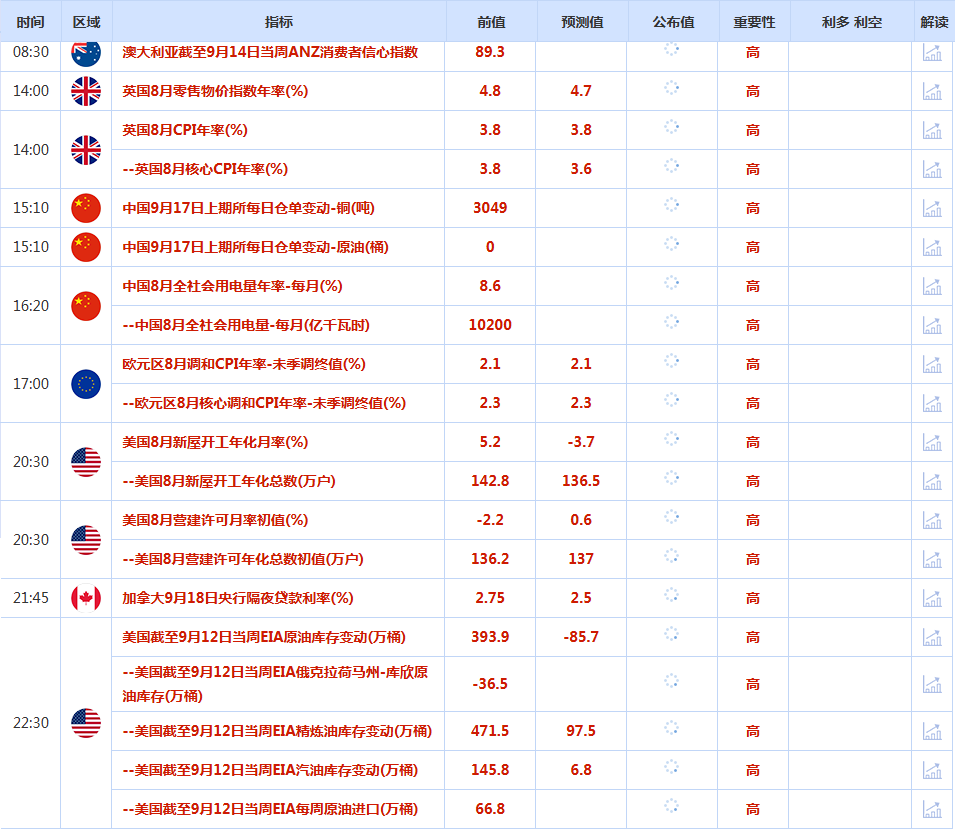The width and height of the screenshot is (955, 830).
Task: Open --美国8月营建许可年化总数初值(万户) link
Action: pos(243,559)
